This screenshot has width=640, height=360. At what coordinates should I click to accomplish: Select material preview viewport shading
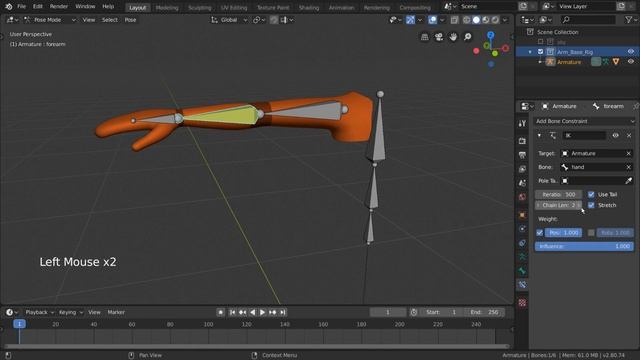[486, 20]
